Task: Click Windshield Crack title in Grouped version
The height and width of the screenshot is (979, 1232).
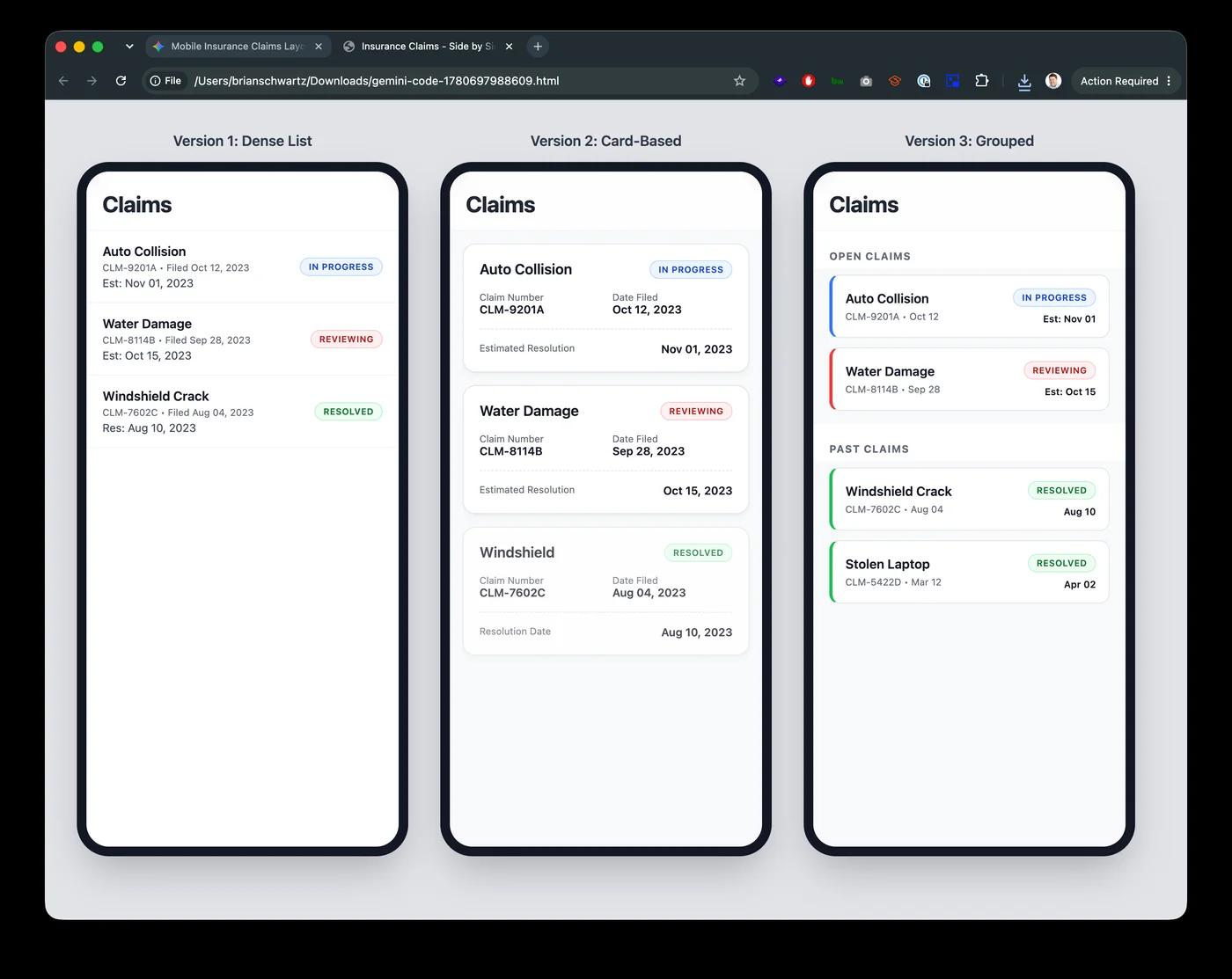Action: 898,492
